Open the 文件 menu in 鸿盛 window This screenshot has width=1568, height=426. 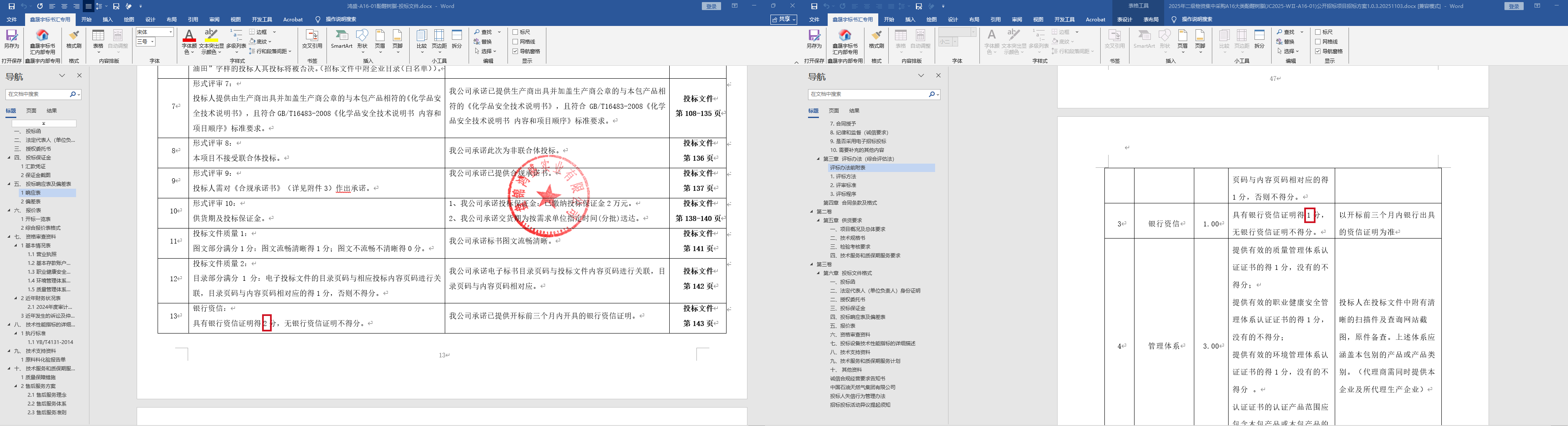click(x=12, y=20)
